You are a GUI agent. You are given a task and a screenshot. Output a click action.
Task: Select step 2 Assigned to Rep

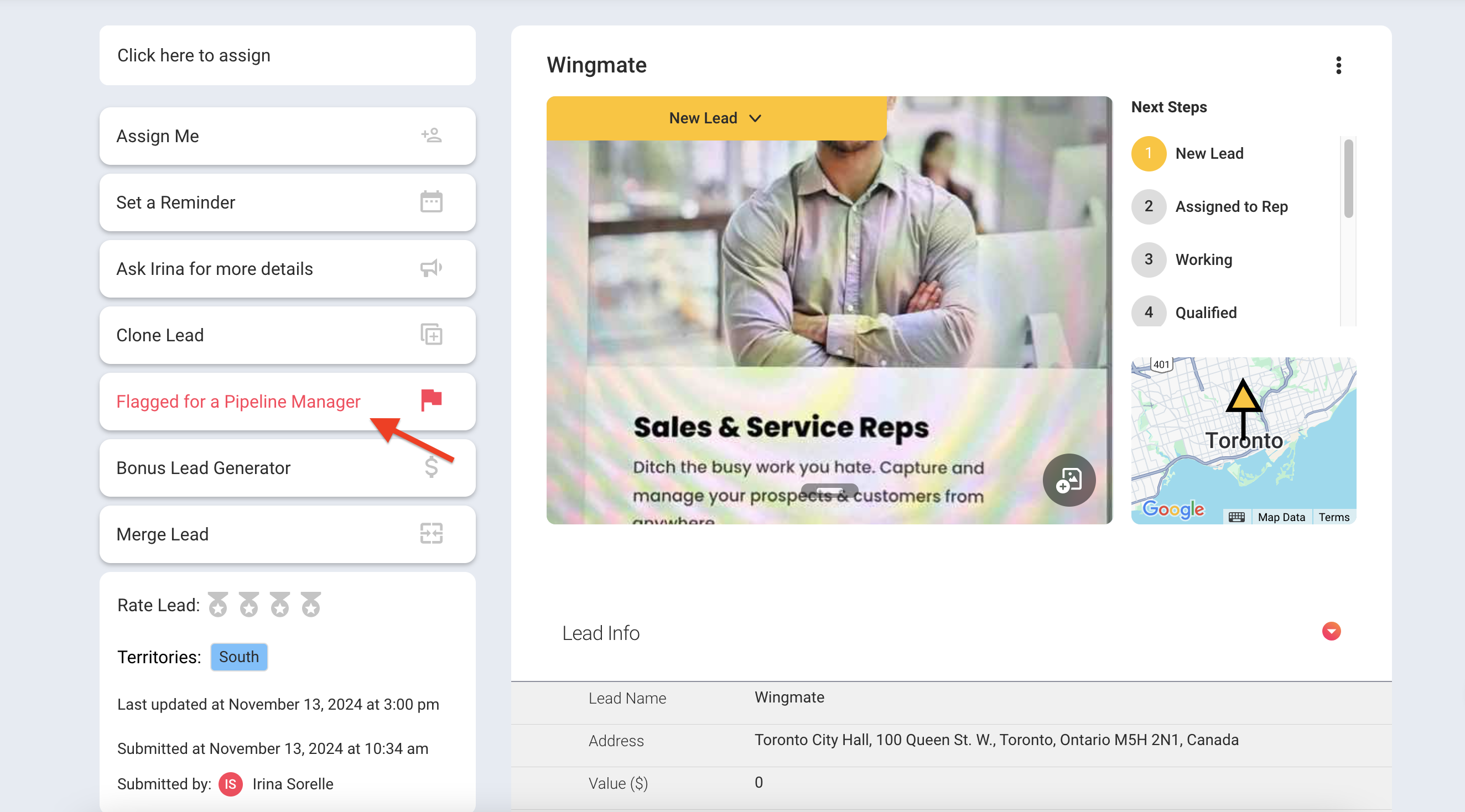point(1209,206)
